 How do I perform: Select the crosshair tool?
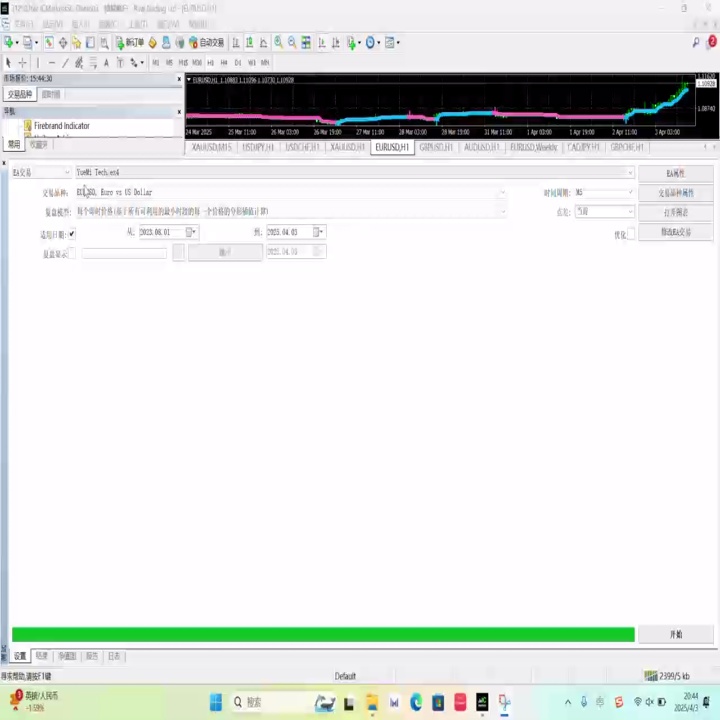tap(22, 62)
